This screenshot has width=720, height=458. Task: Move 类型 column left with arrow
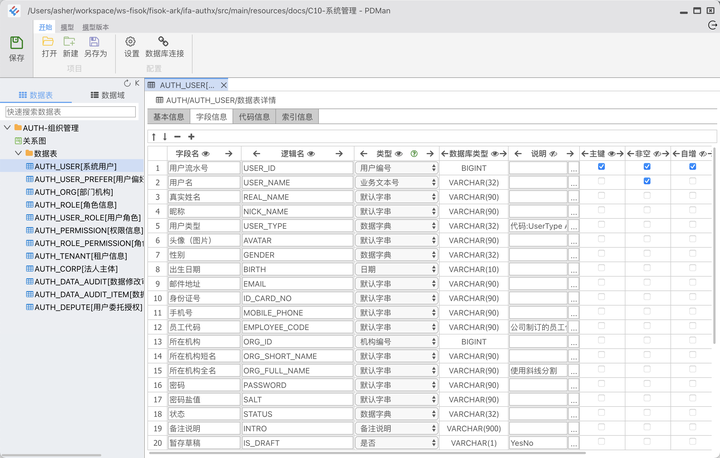(364, 153)
